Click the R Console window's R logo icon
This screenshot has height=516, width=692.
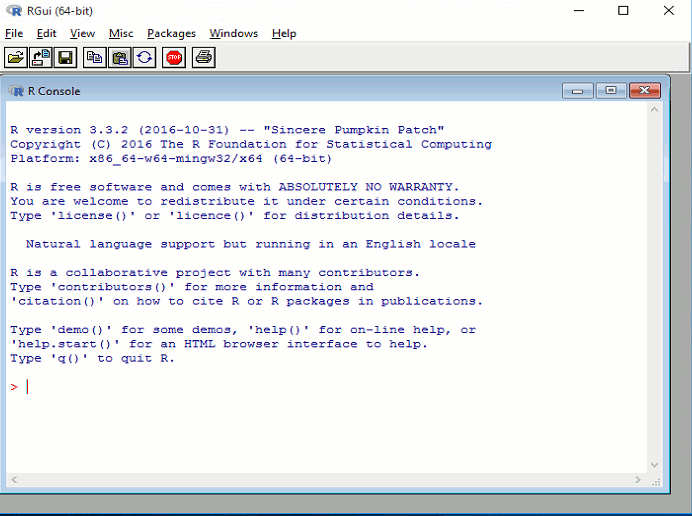click(x=16, y=91)
